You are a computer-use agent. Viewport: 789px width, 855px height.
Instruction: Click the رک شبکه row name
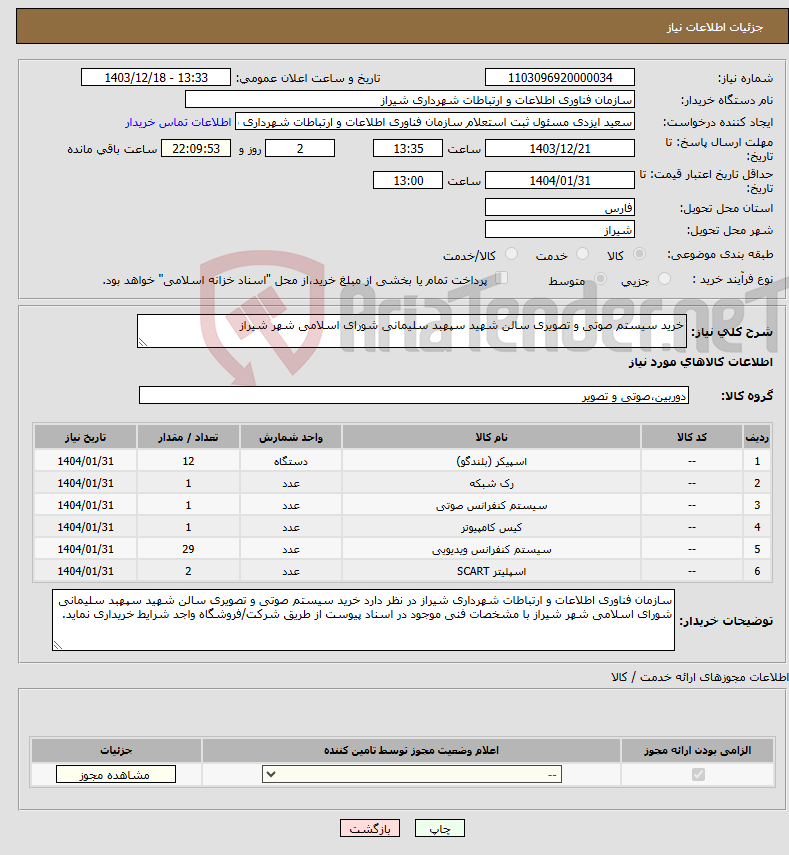coord(491,483)
